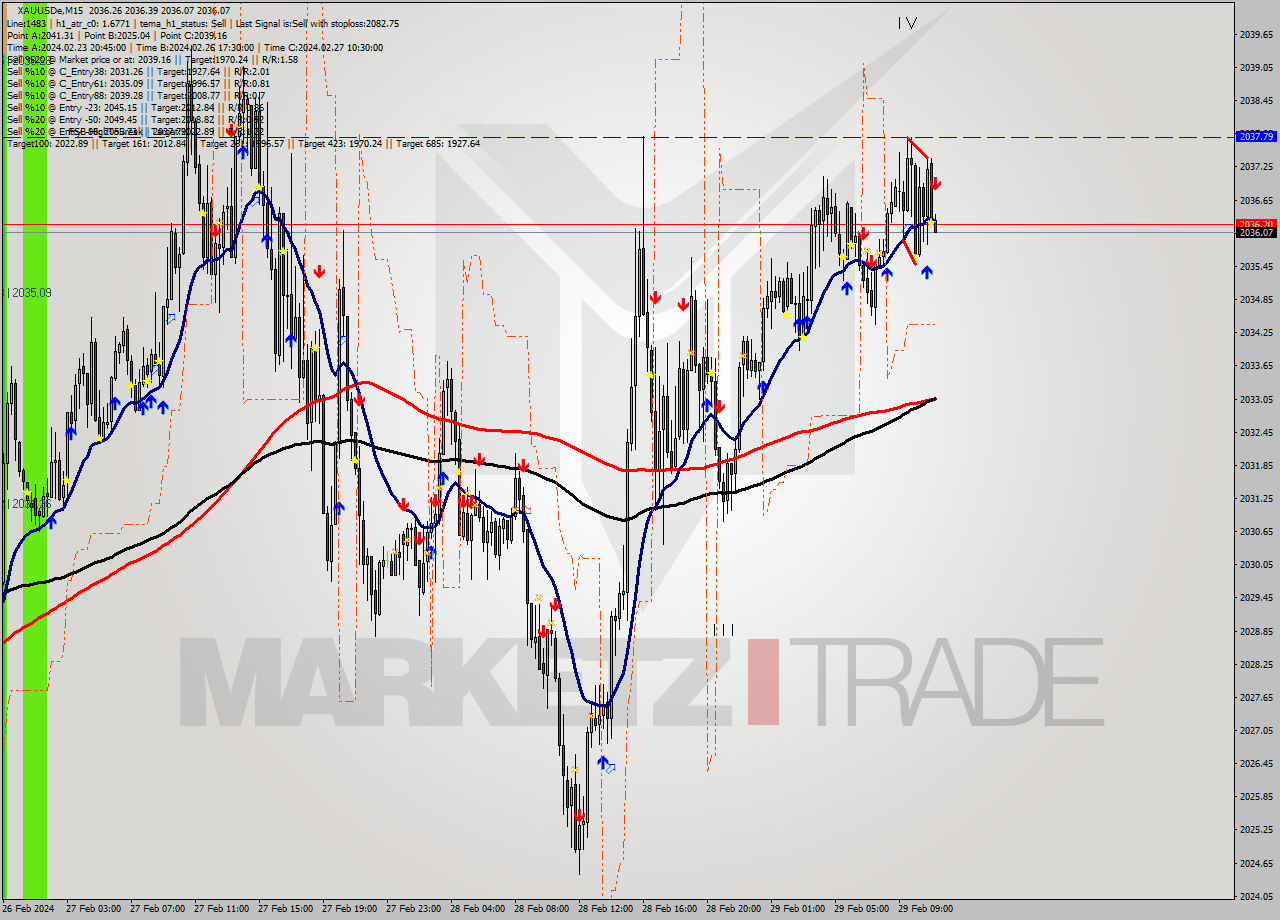
Task: Click the 26 Feb 2024 time axis label
Action: click(x=29, y=909)
